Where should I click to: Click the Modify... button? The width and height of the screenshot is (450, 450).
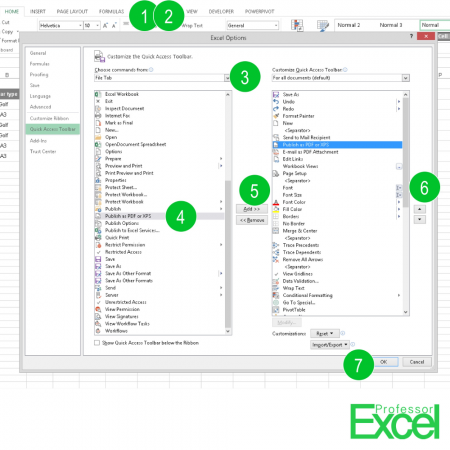[287, 322]
